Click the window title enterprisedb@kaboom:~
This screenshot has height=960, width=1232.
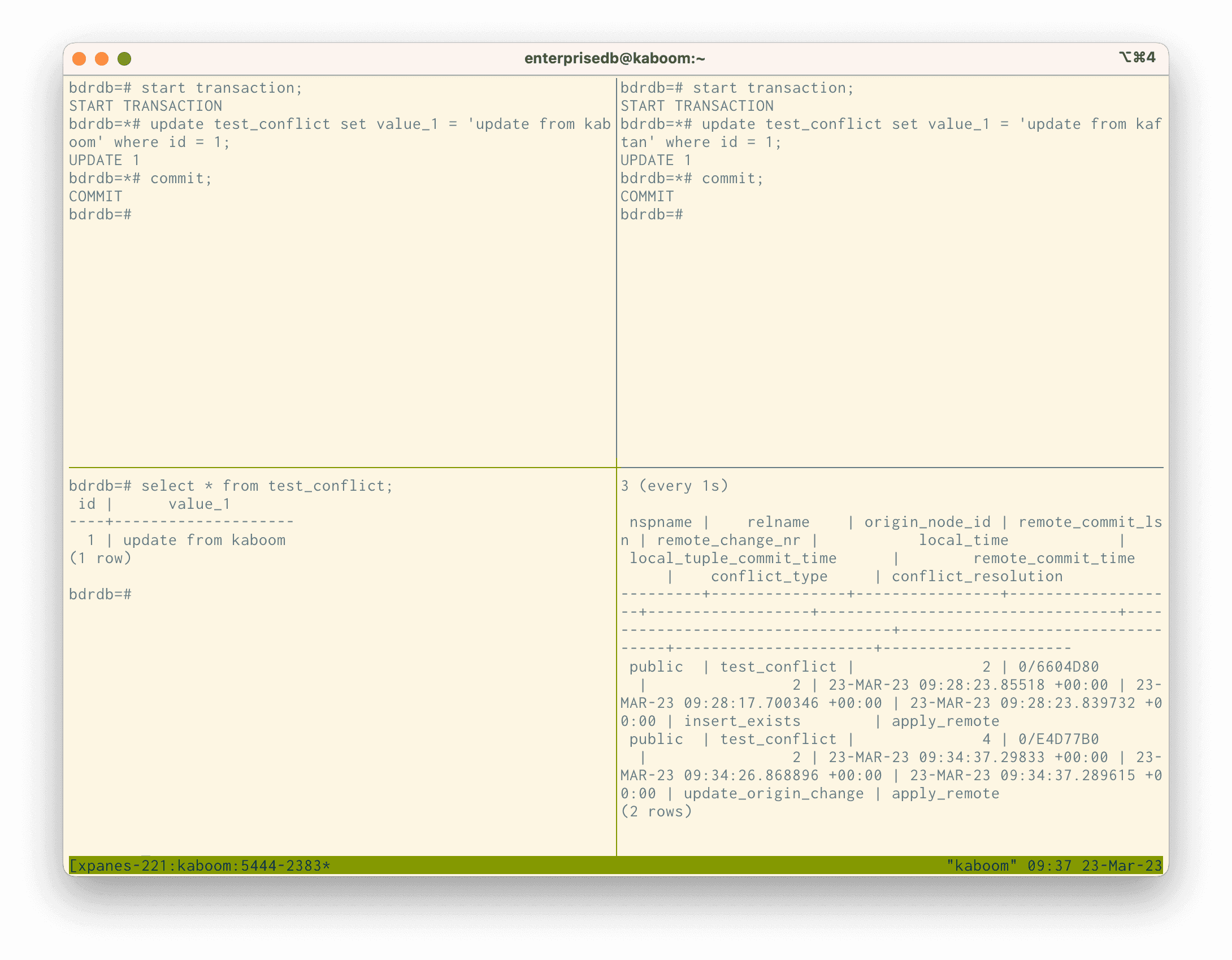coord(614,58)
